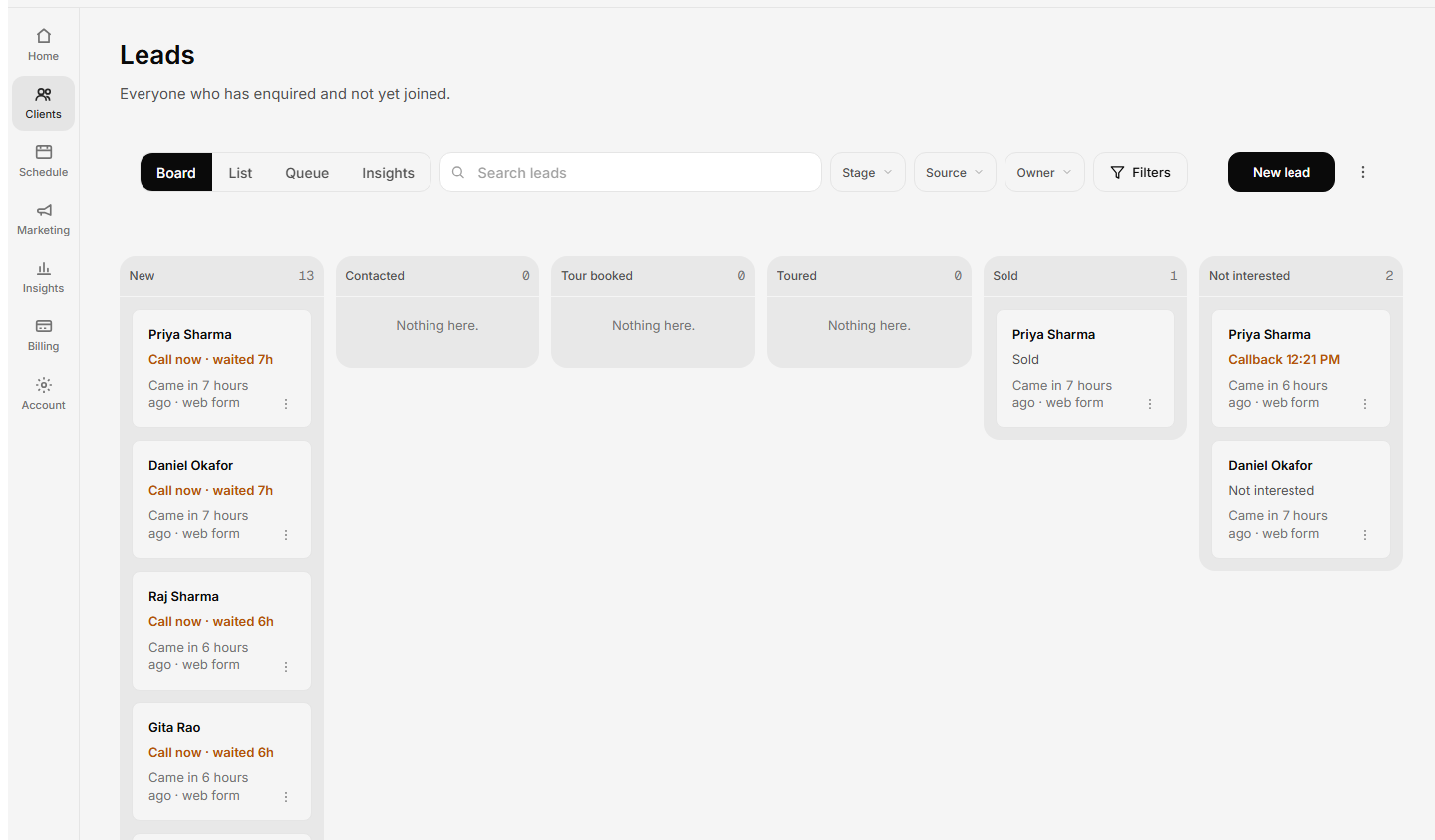Click the New column count 13
The width and height of the screenshot is (1435, 840).
(x=306, y=276)
